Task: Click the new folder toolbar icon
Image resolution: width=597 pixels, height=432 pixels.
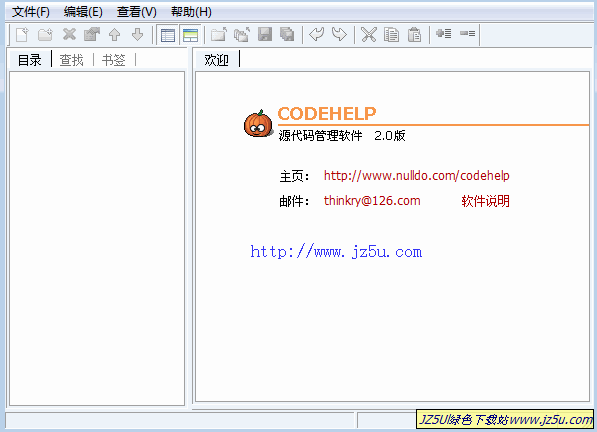Action: [x=45, y=35]
